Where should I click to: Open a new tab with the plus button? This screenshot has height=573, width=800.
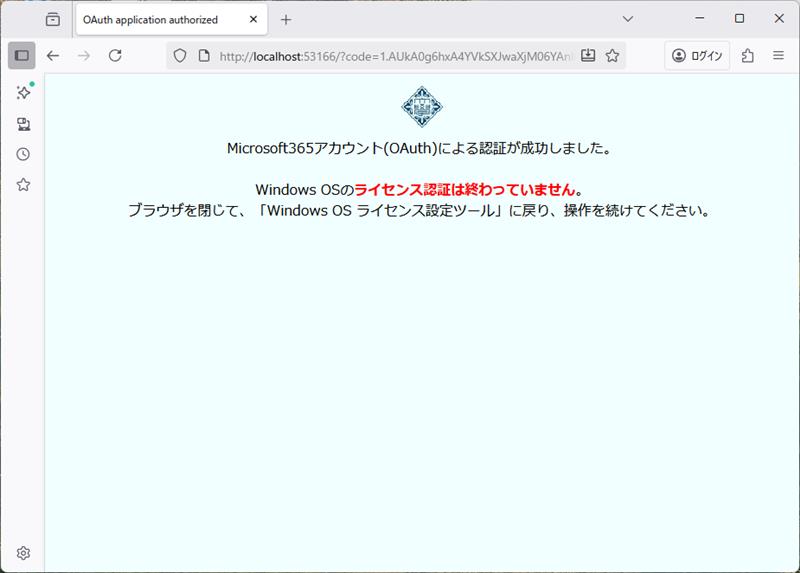286,20
